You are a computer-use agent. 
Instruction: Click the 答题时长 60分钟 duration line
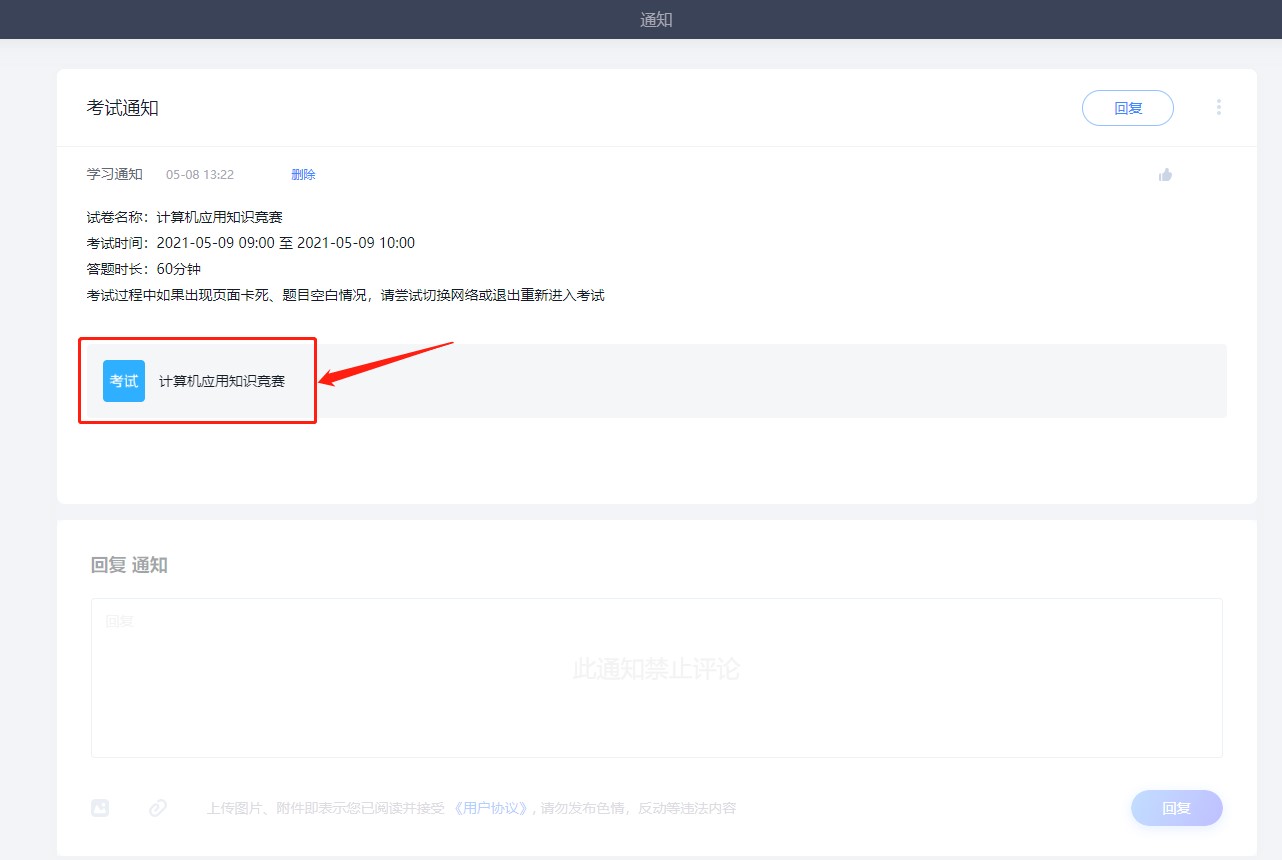click(x=144, y=269)
